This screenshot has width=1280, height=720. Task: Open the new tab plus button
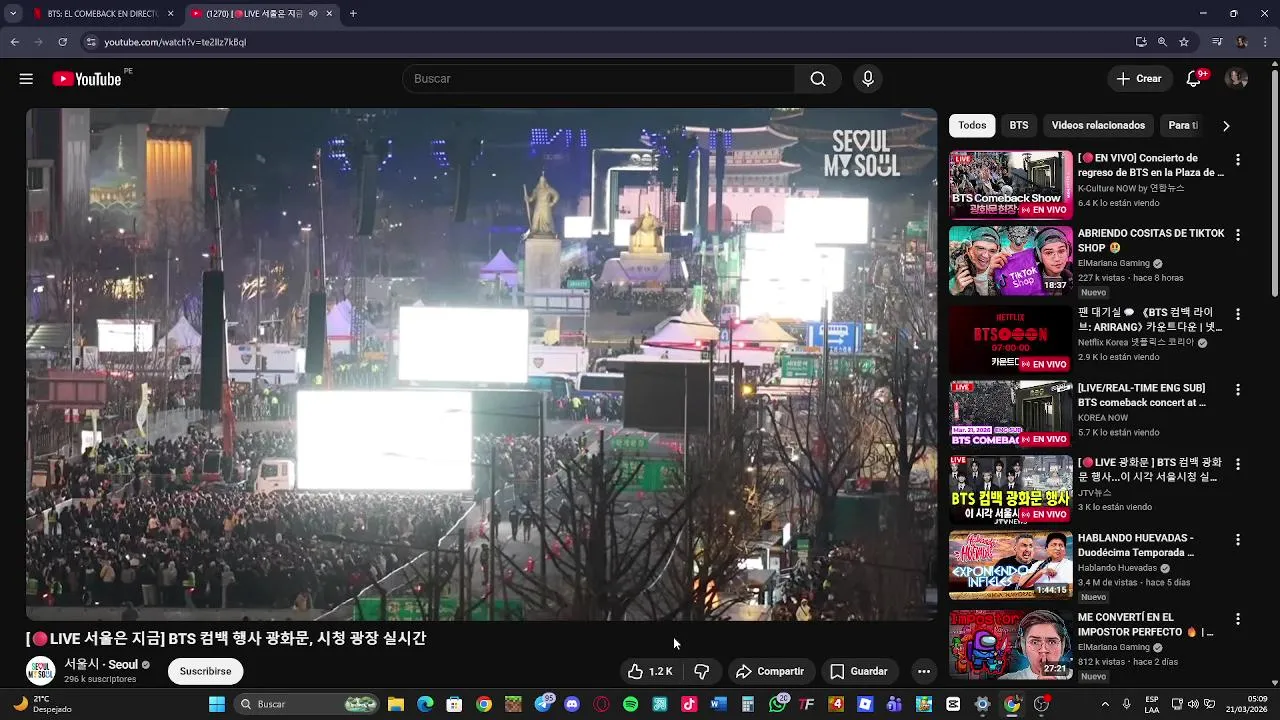point(353,14)
